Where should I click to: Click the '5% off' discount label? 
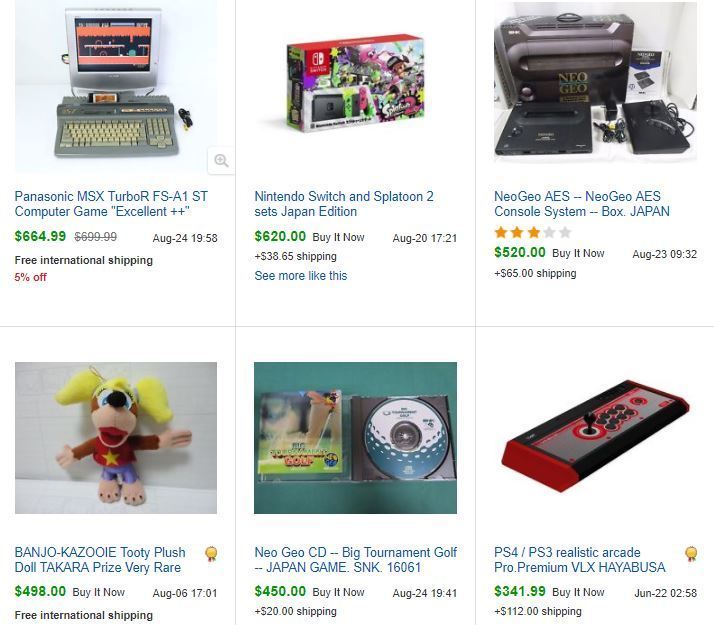[x=31, y=277]
